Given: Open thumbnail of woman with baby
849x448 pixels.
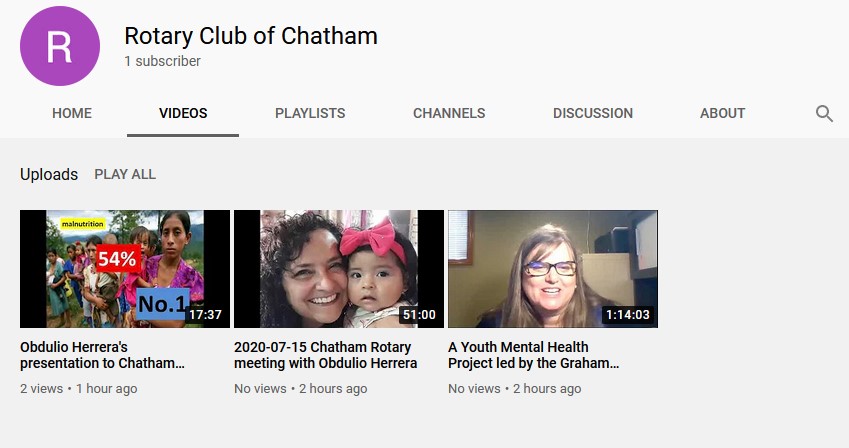Looking at the screenshot, I should click(339, 269).
